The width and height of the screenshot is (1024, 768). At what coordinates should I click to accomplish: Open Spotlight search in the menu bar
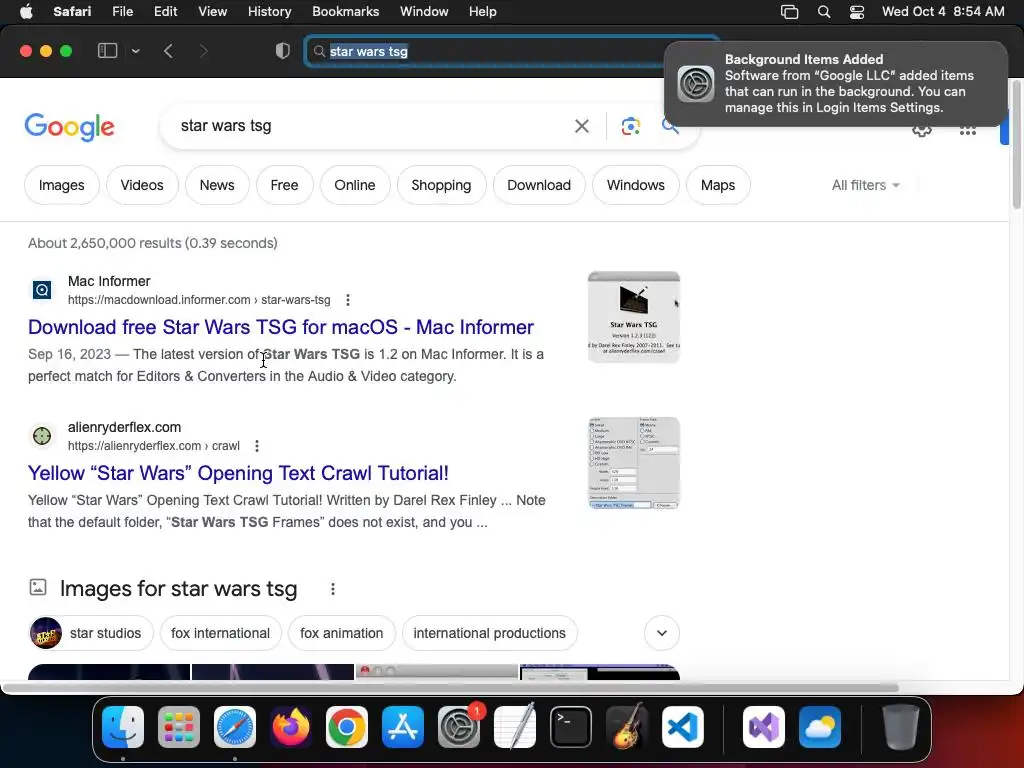tap(824, 12)
